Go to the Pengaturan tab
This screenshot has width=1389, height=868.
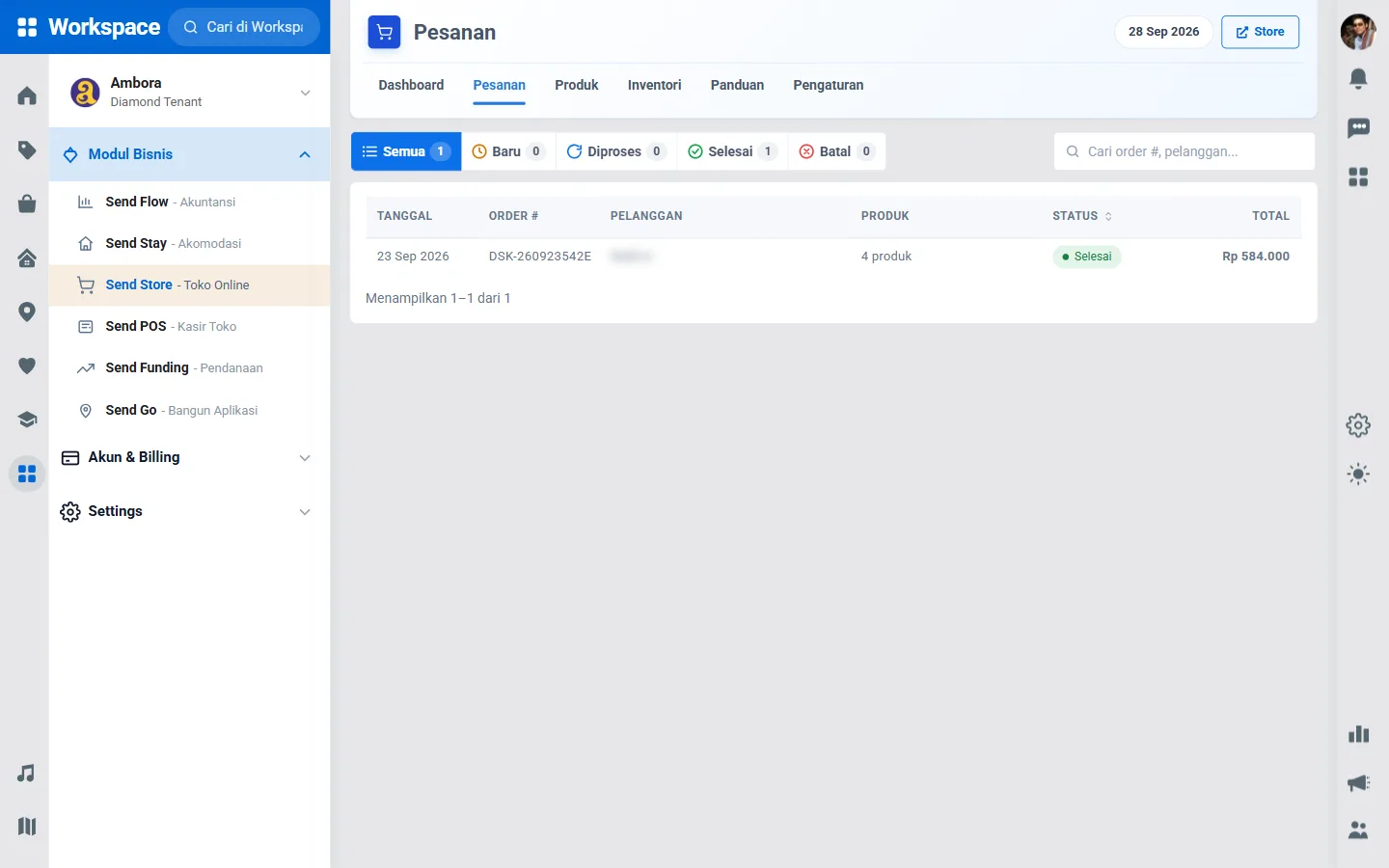click(829, 85)
